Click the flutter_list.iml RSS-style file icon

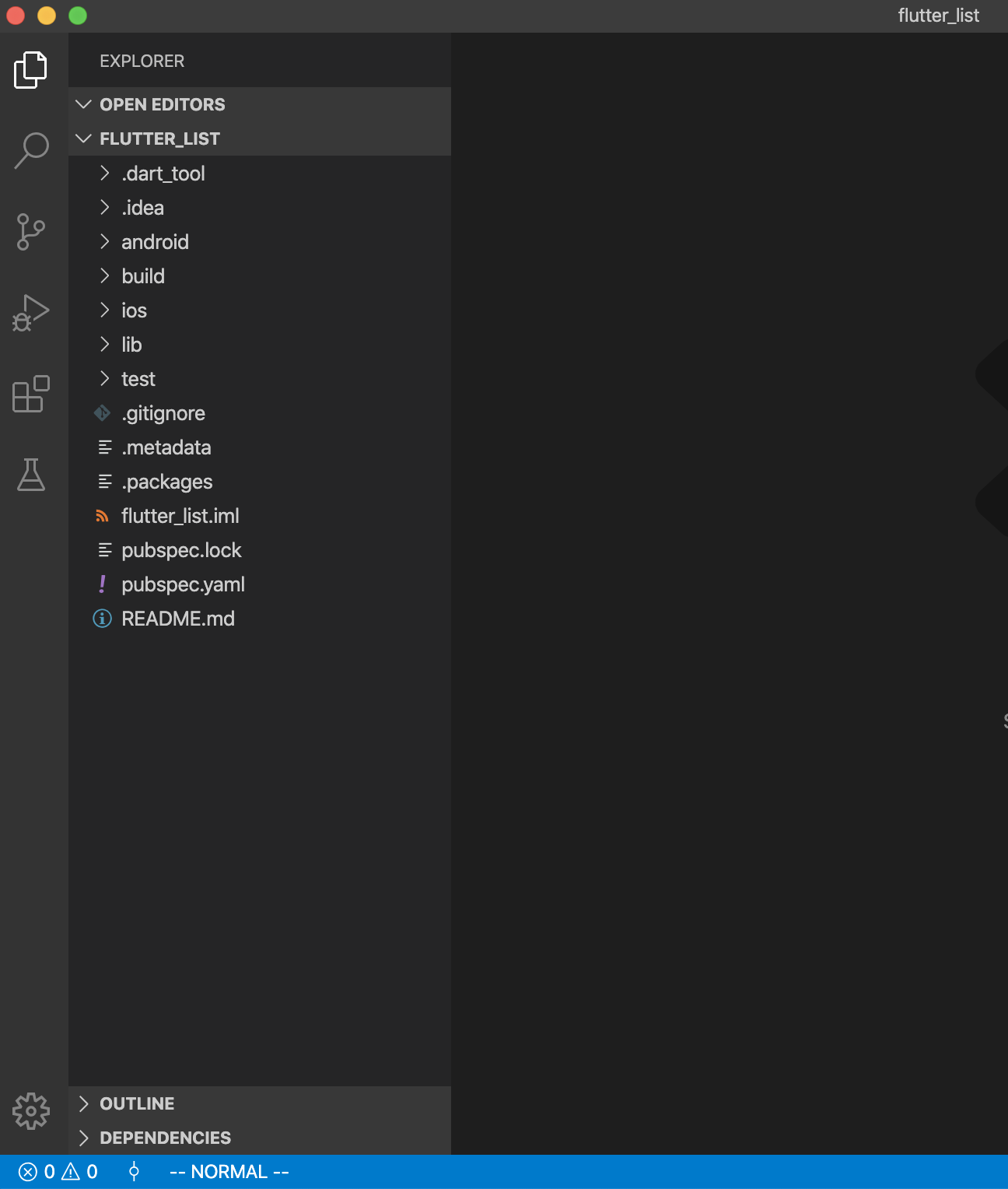(x=102, y=516)
